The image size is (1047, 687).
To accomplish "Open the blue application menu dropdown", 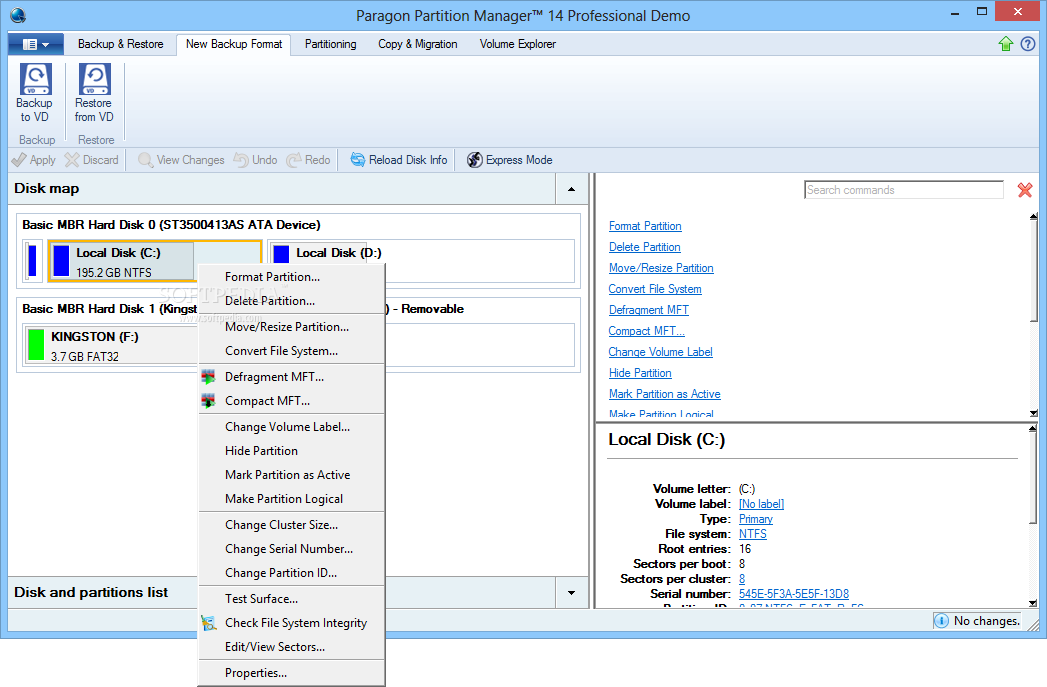I will coord(36,45).
